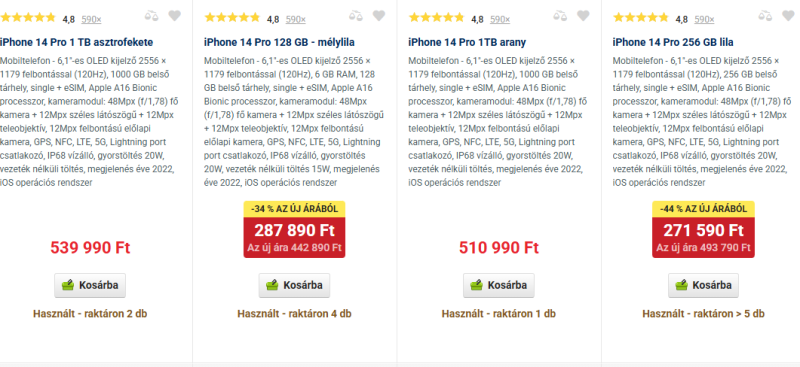Click Kosárba under the 271 590 Ft price
This screenshot has height=367, width=800.
pyautogui.click(x=704, y=285)
